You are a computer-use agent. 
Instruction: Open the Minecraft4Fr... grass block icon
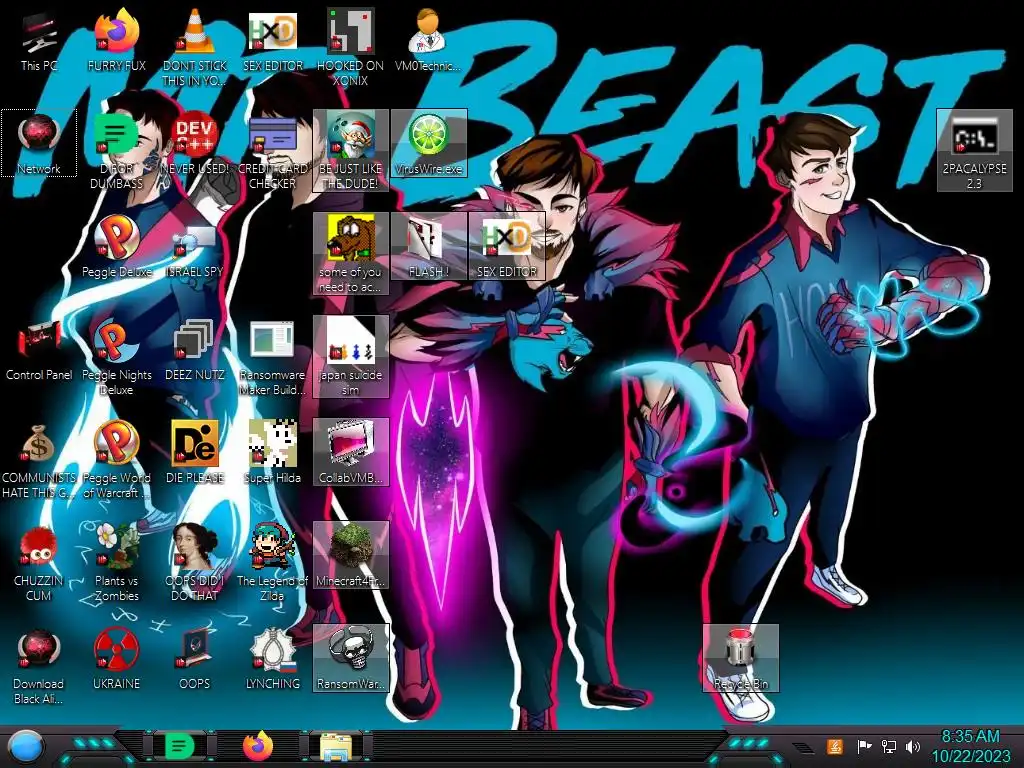click(351, 556)
